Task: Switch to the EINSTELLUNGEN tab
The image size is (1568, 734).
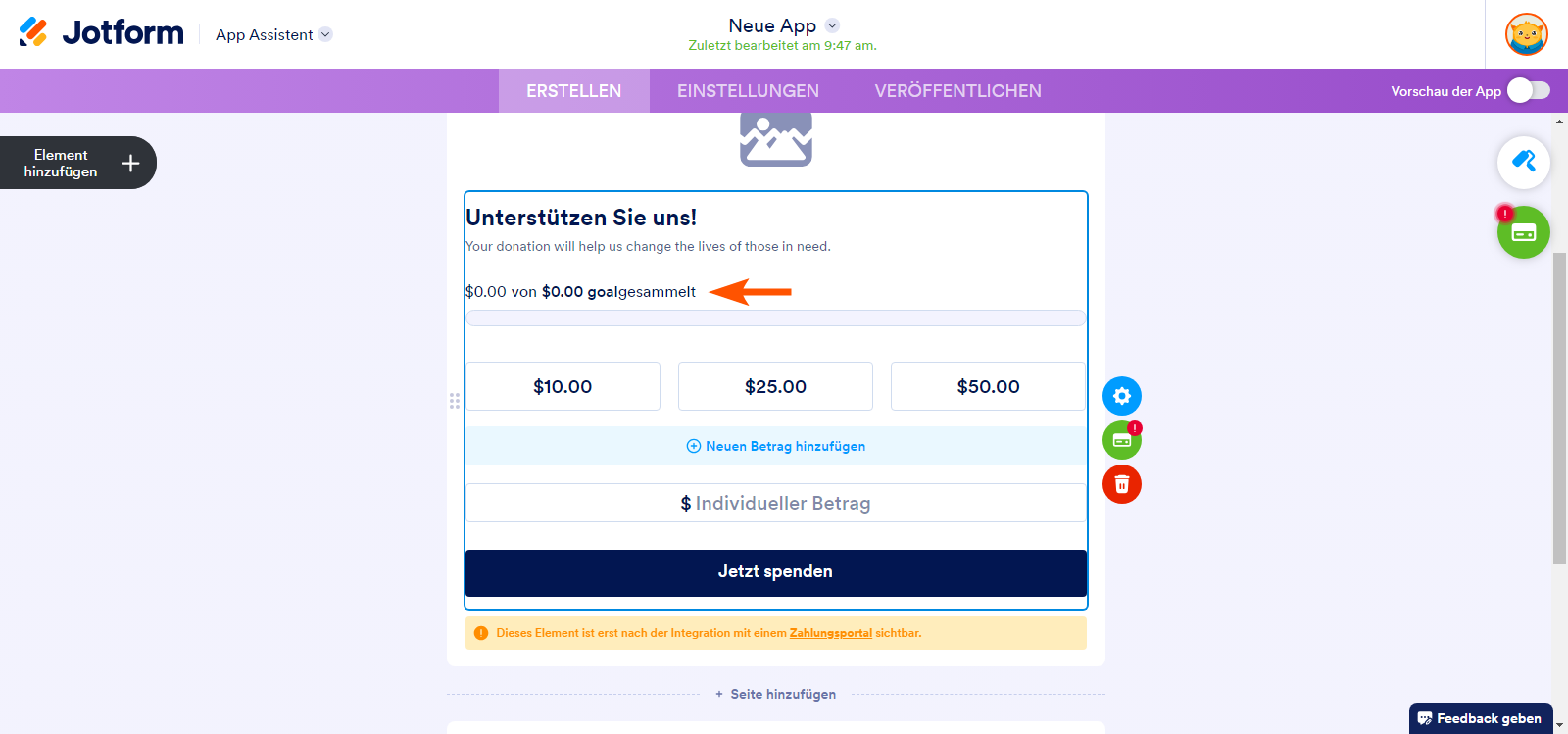Action: pos(748,91)
